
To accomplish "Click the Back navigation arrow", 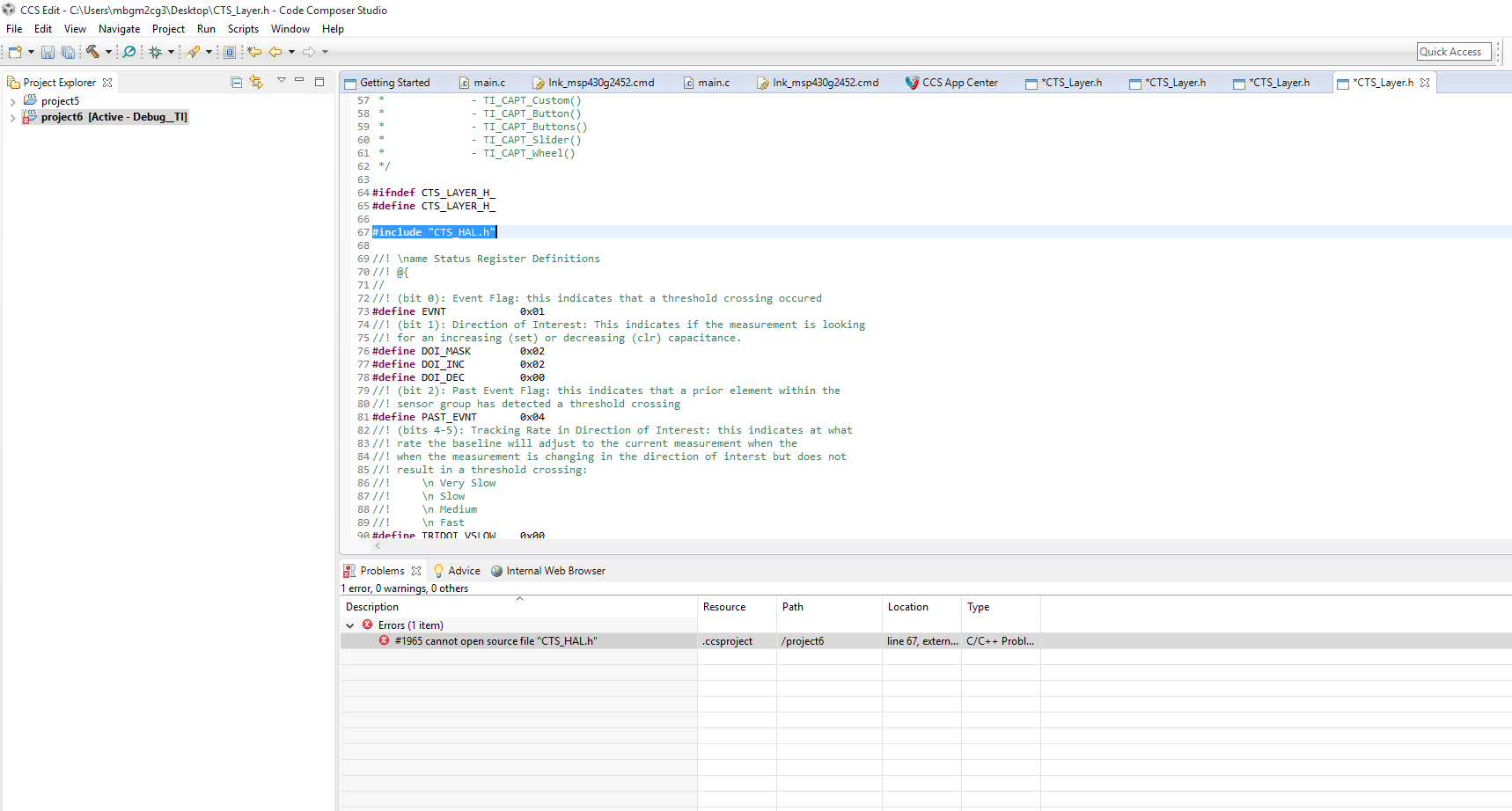I will click(x=275, y=52).
